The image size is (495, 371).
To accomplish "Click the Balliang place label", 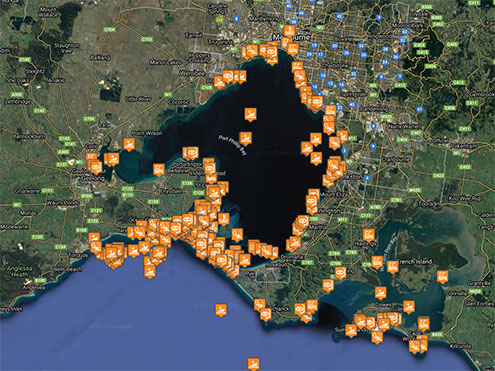I will pyautogui.click(x=100, y=58).
